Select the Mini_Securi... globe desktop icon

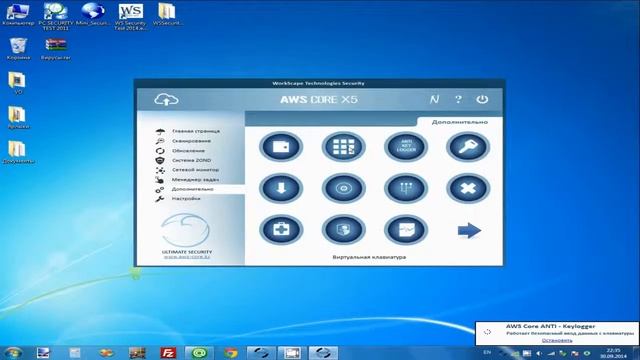pos(93,14)
